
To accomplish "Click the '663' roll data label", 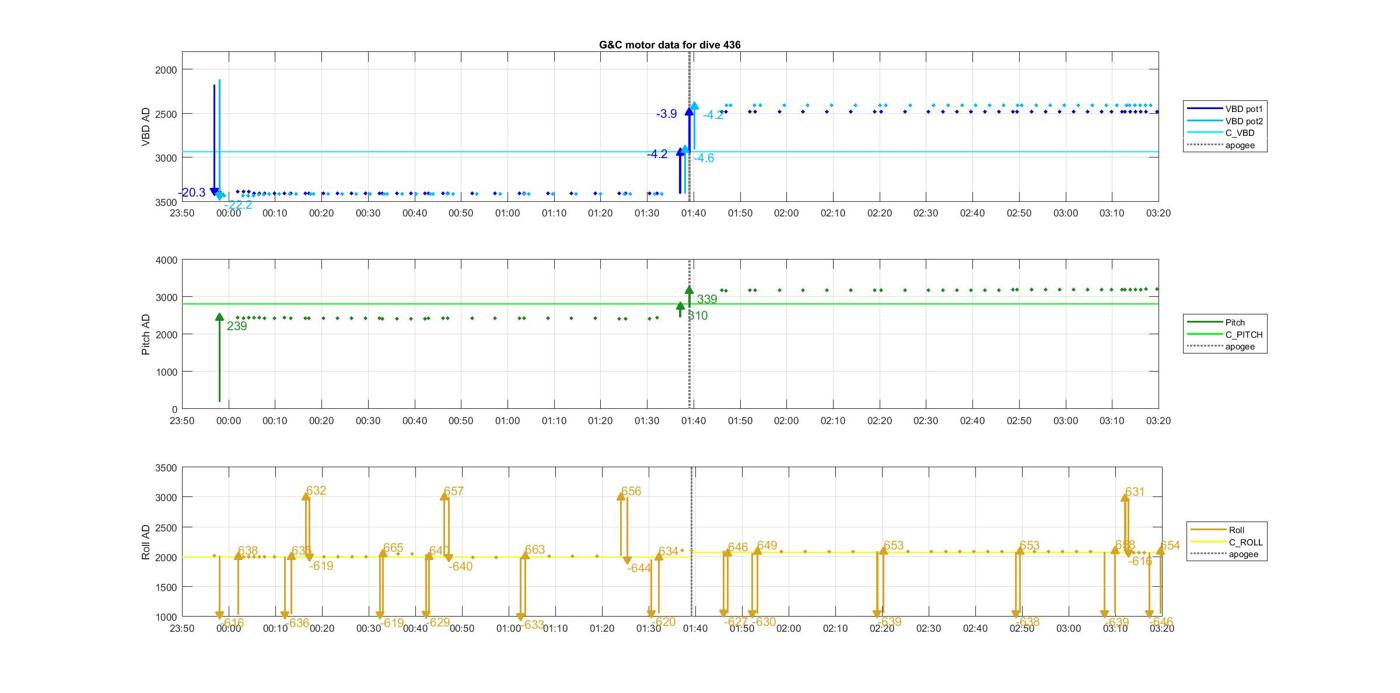I will coord(535,550).
